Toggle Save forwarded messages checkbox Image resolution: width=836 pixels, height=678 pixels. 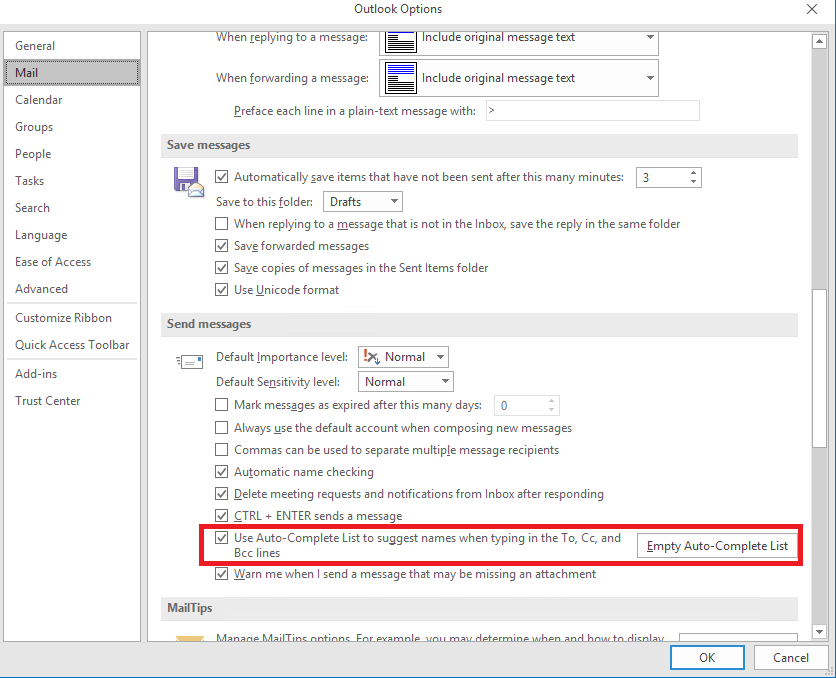point(221,245)
